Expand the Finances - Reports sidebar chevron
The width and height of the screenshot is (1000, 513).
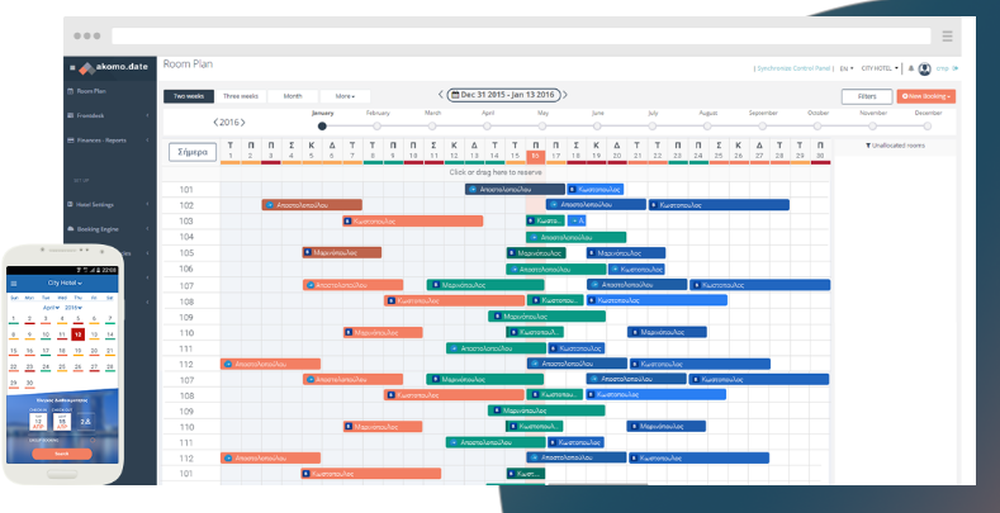[147, 140]
